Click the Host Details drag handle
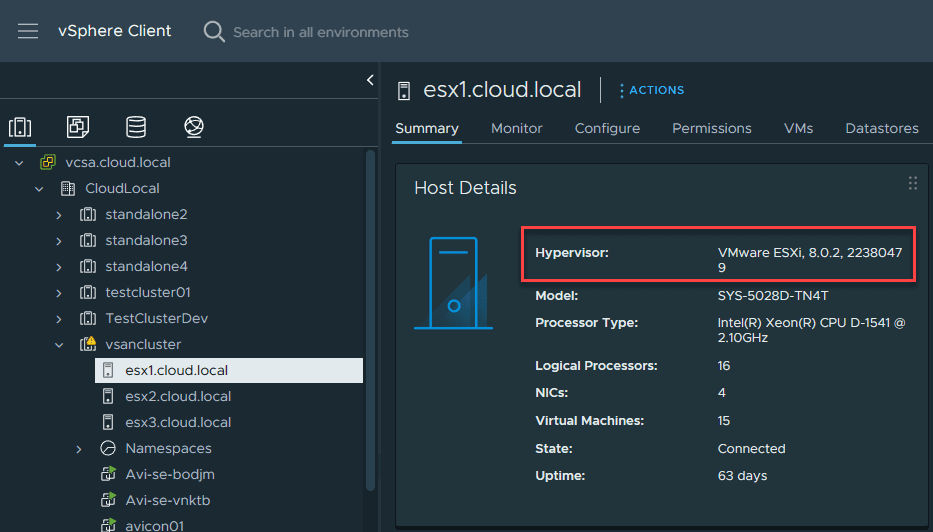 click(912, 183)
